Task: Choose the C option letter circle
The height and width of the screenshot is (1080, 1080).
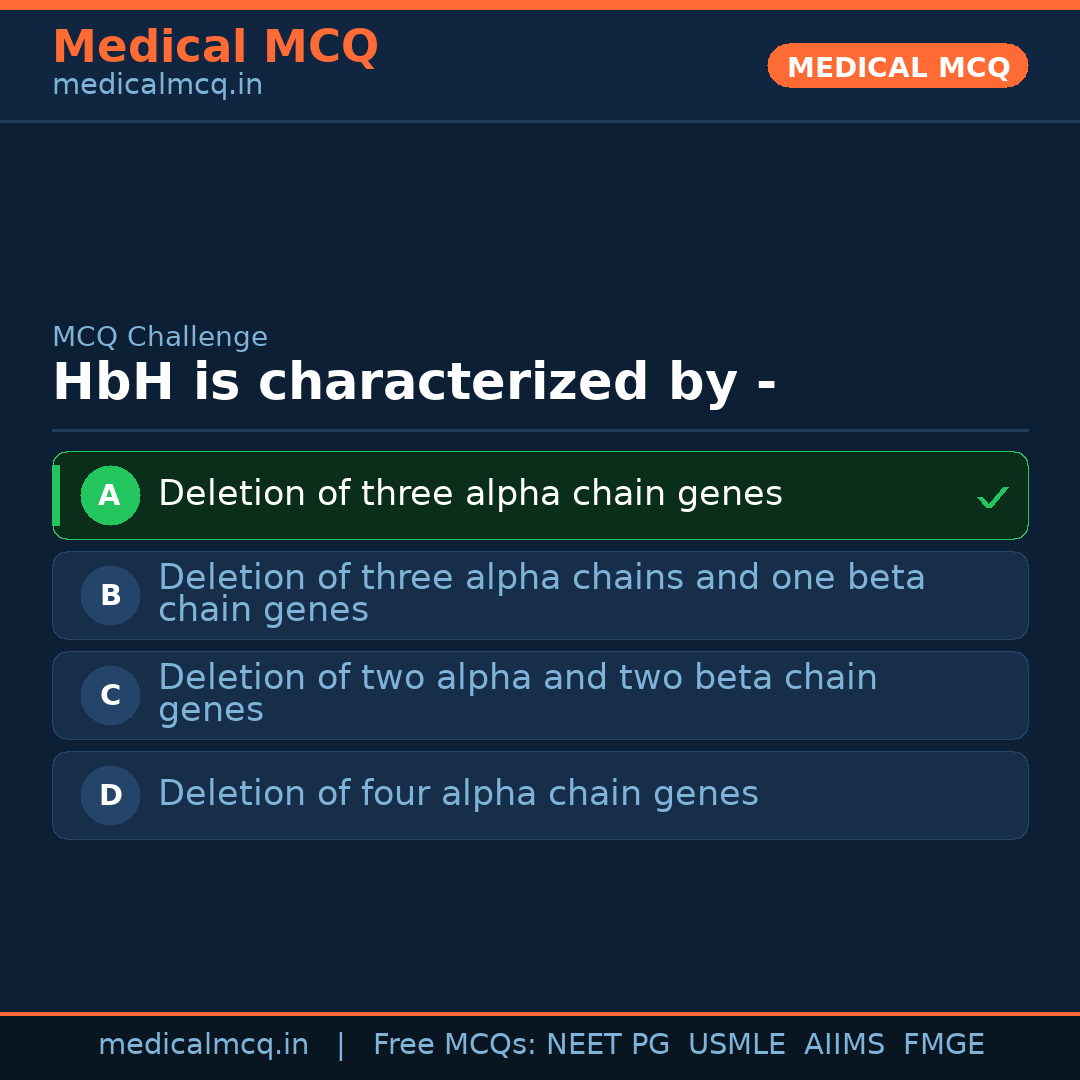Action: pos(110,695)
